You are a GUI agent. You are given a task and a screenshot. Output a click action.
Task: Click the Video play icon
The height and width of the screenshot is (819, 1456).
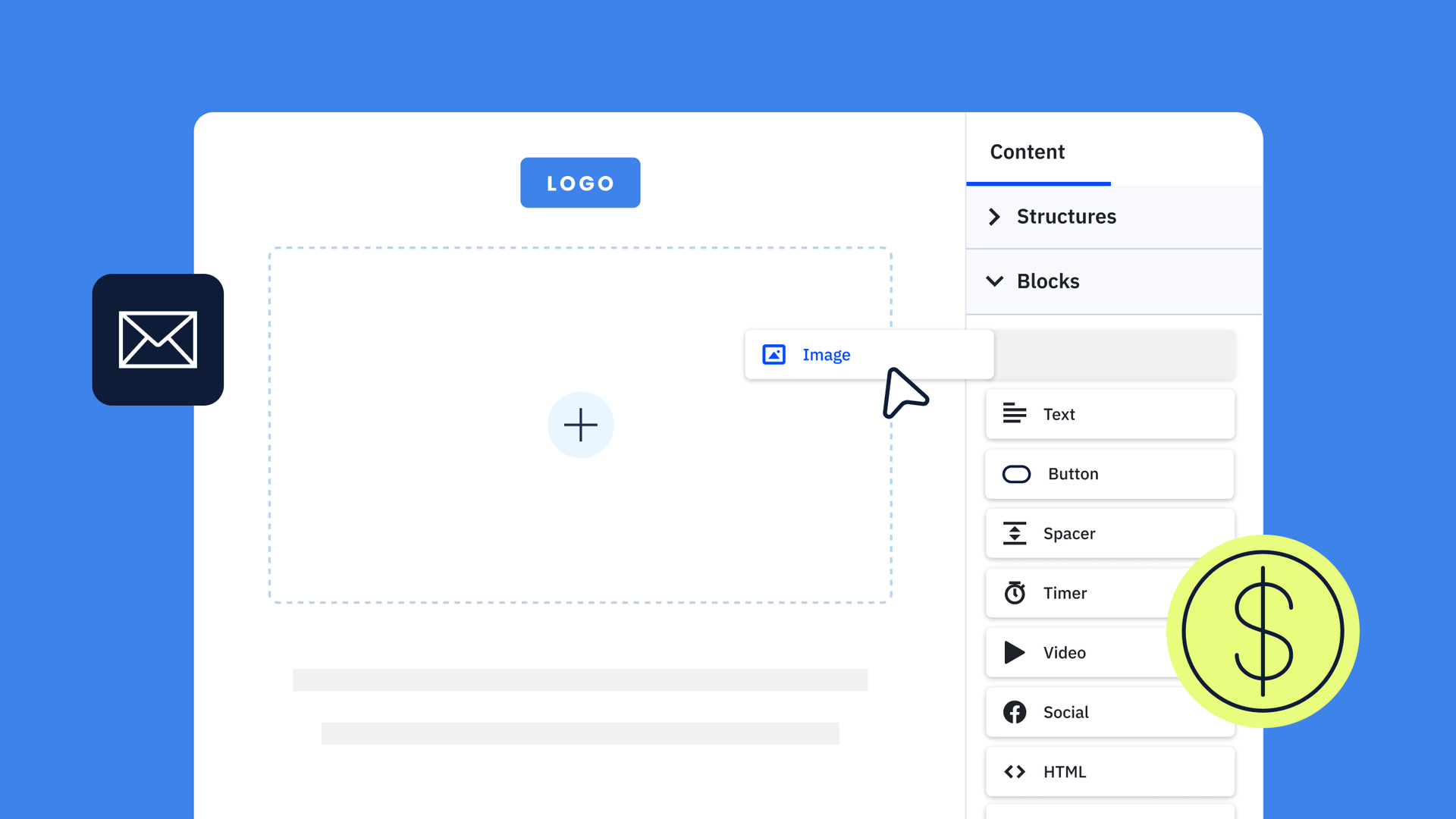click(x=1014, y=652)
